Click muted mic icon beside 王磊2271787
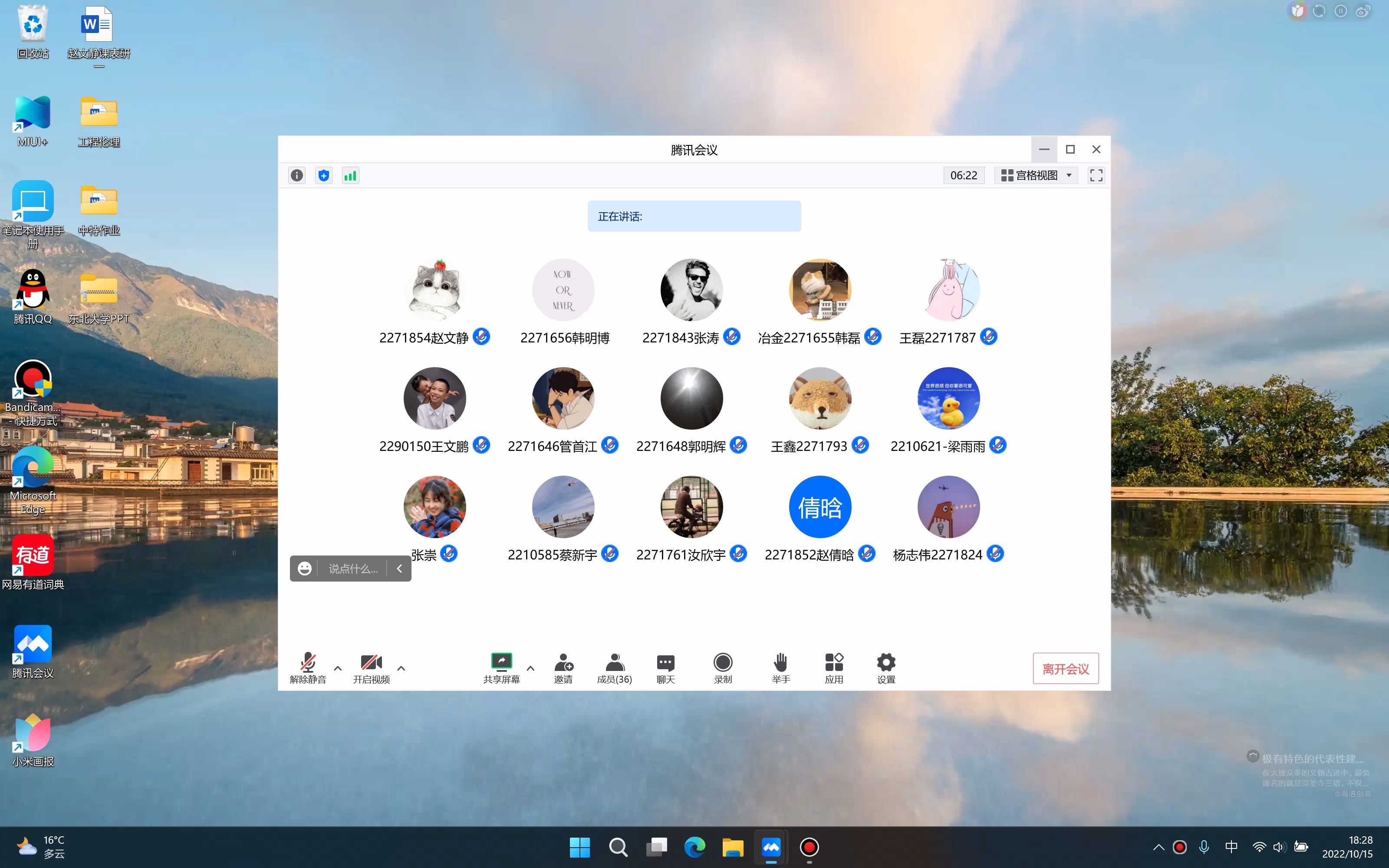Viewport: 1389px width, 868px height. pyautogui.click(x=988, y=336)
